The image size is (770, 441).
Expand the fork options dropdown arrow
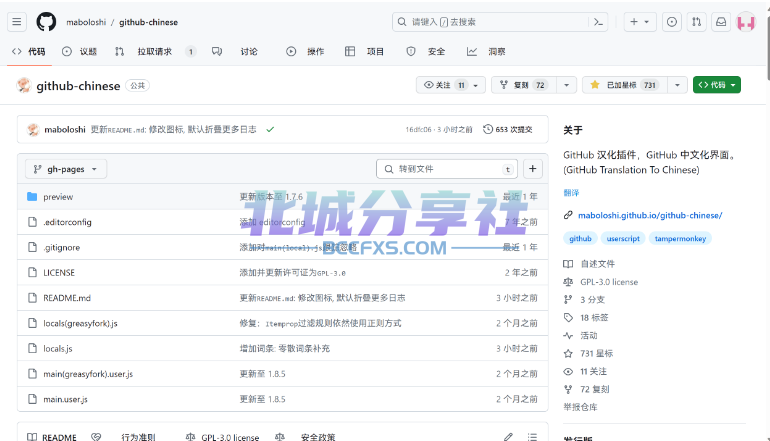point(566,85)
